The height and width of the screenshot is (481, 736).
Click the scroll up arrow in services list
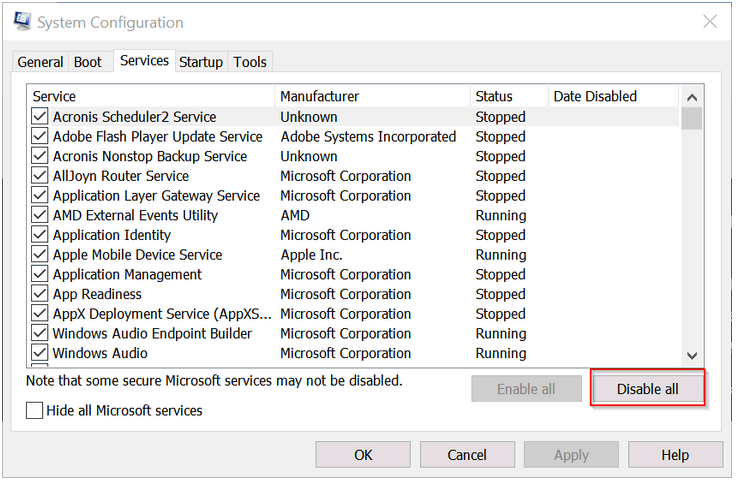pos(692,98)
